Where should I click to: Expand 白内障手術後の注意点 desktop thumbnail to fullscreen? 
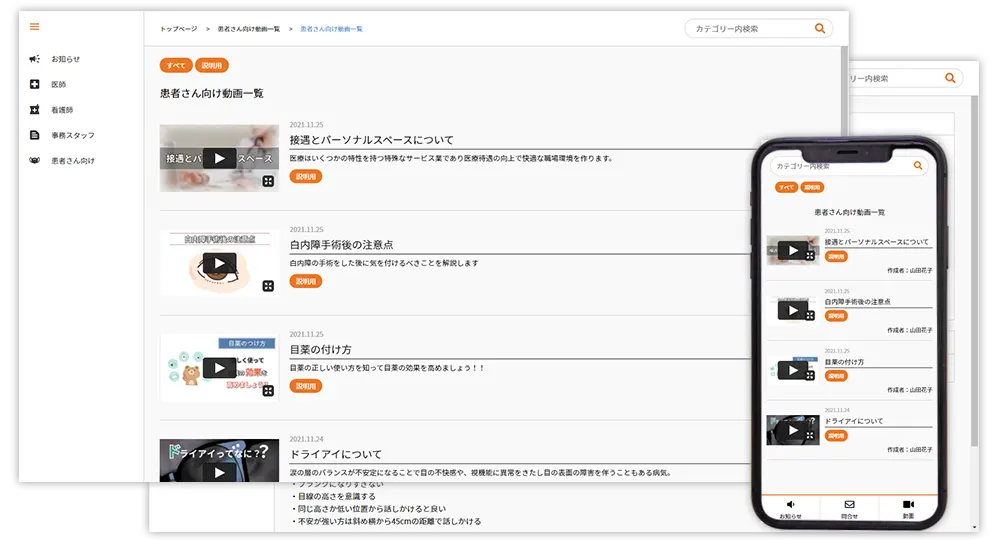point(268,286)
